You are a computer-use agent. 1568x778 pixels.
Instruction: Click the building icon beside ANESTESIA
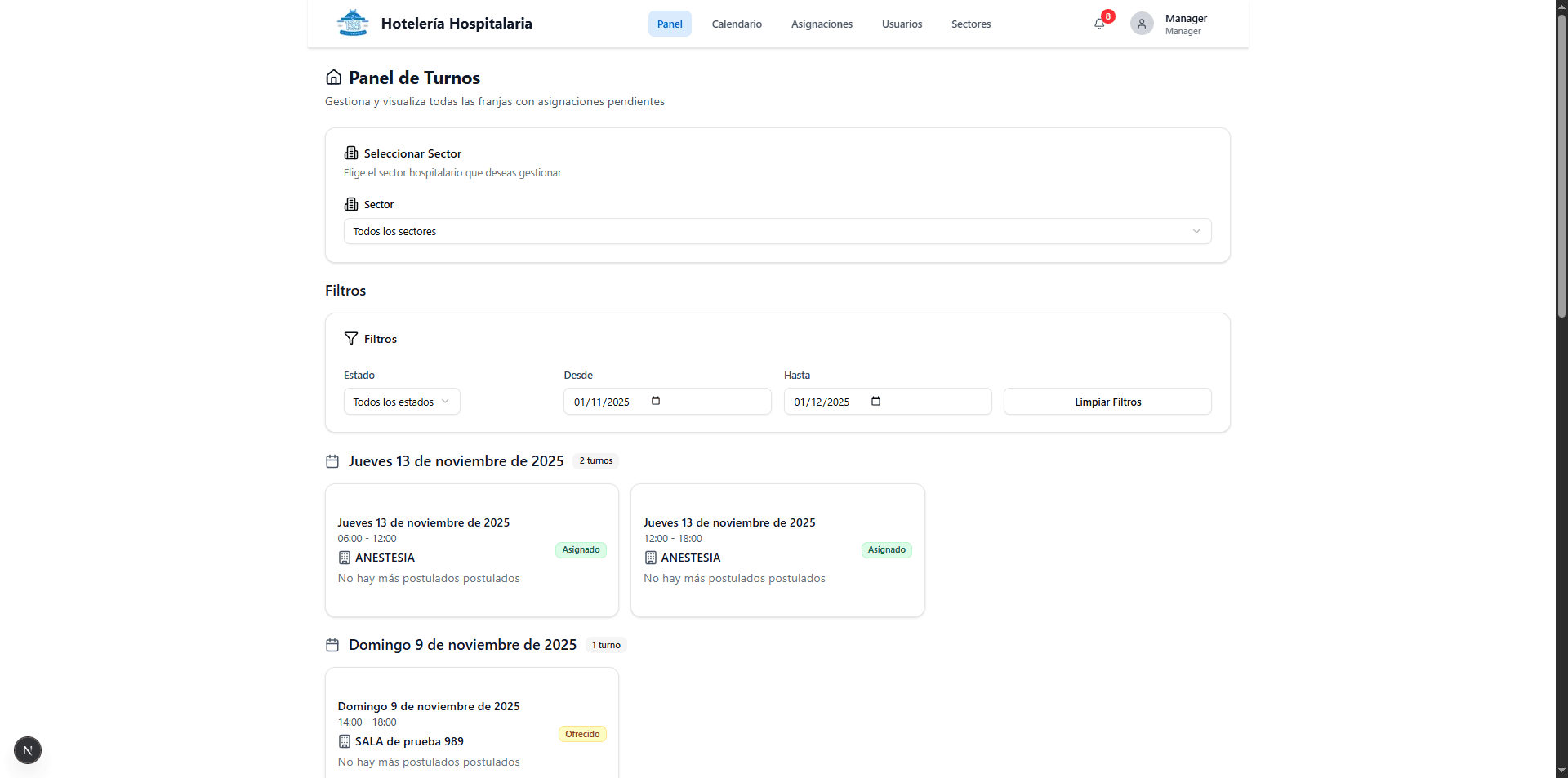point(344,558)
